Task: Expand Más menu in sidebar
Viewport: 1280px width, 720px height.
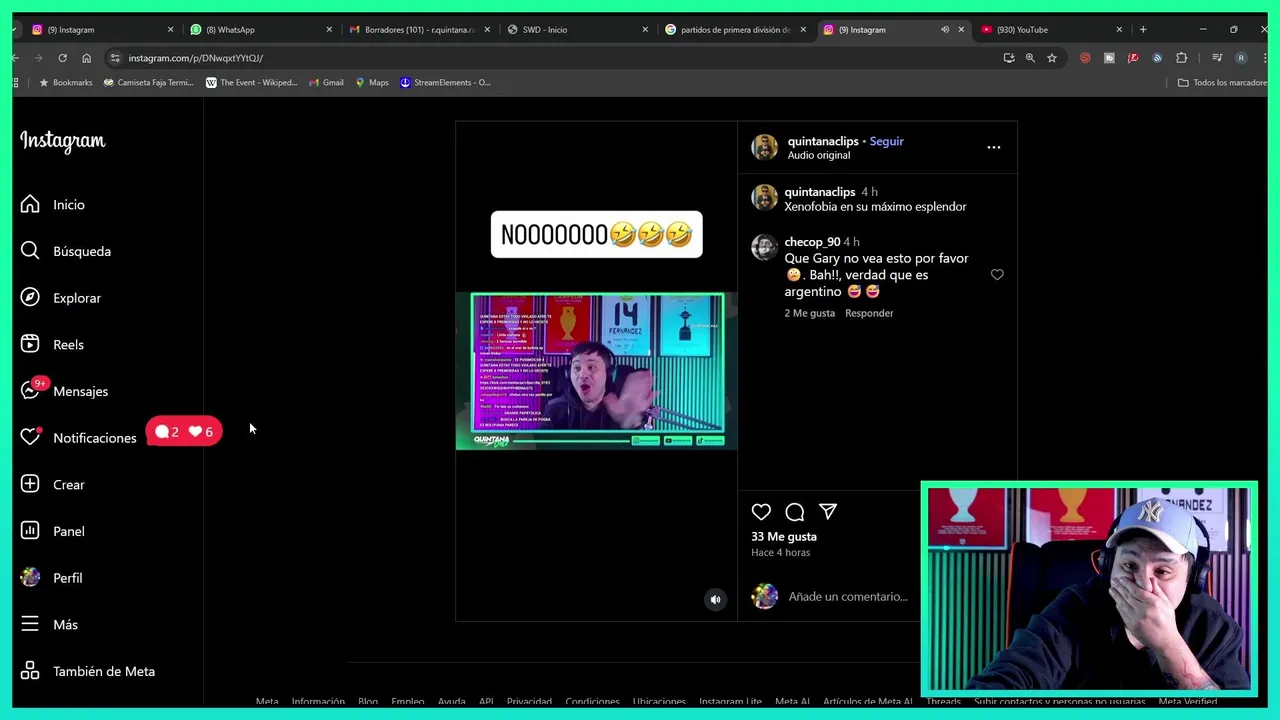Action: point(50,624)
